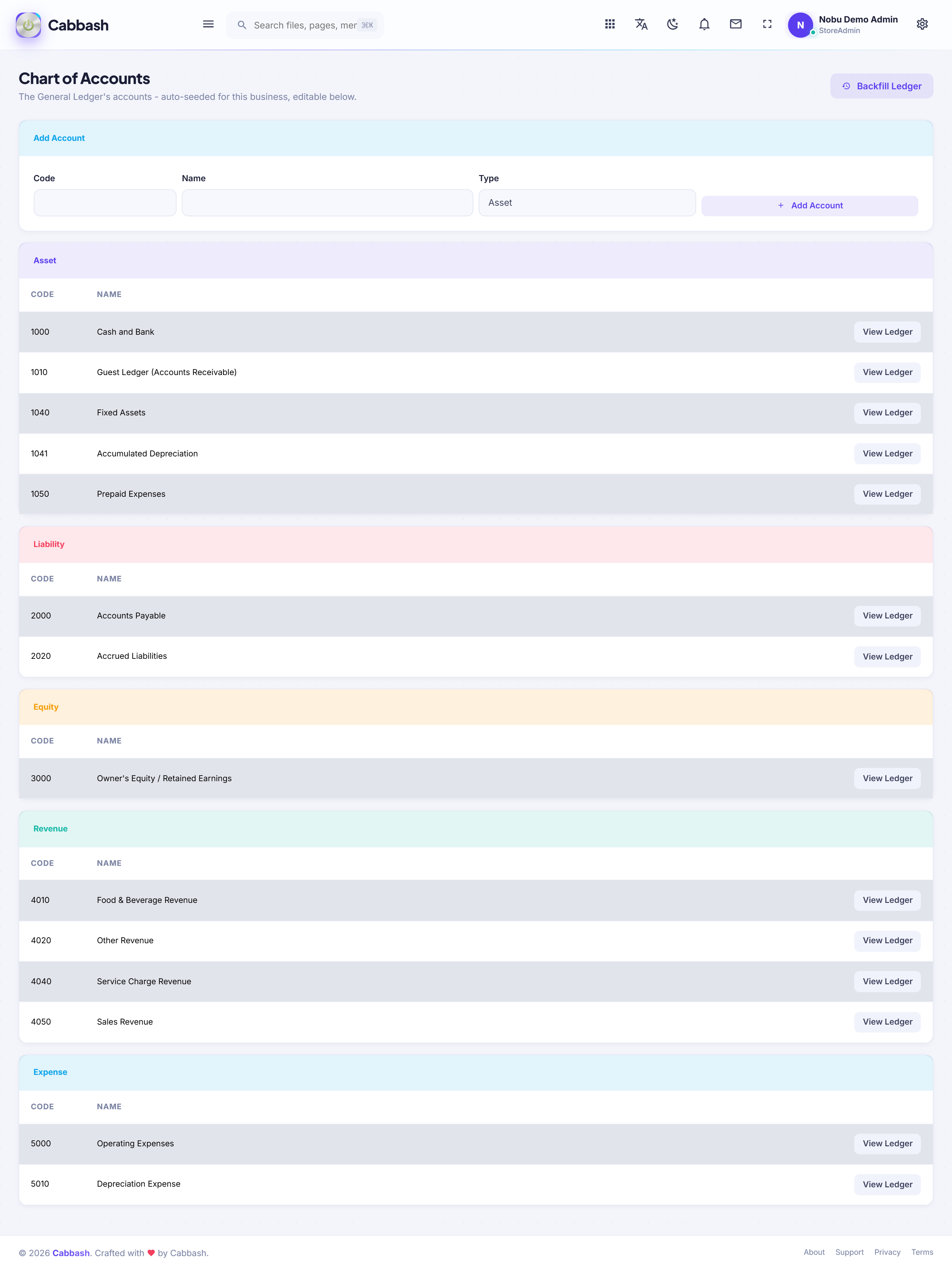952x1270 pixels.
Task: Enter fullscreen with the expand icon
Action: 767,24
